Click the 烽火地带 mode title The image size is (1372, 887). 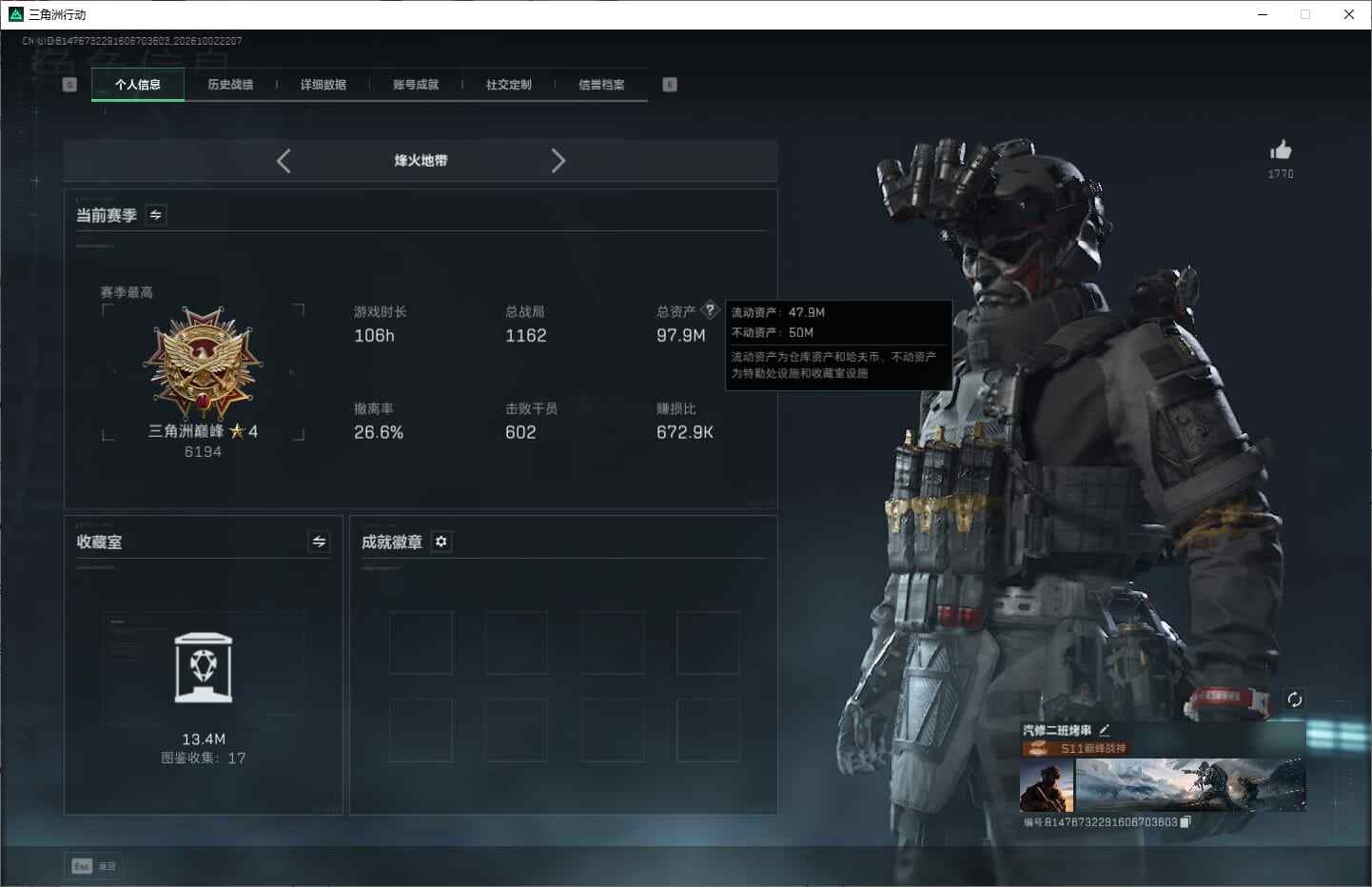pos(421,161)
